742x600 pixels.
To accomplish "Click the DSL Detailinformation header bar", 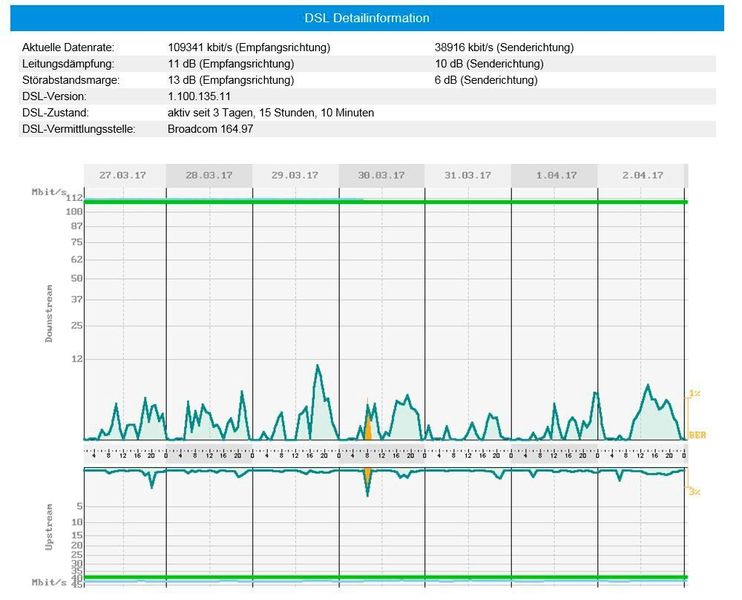I will pos(367,18).
